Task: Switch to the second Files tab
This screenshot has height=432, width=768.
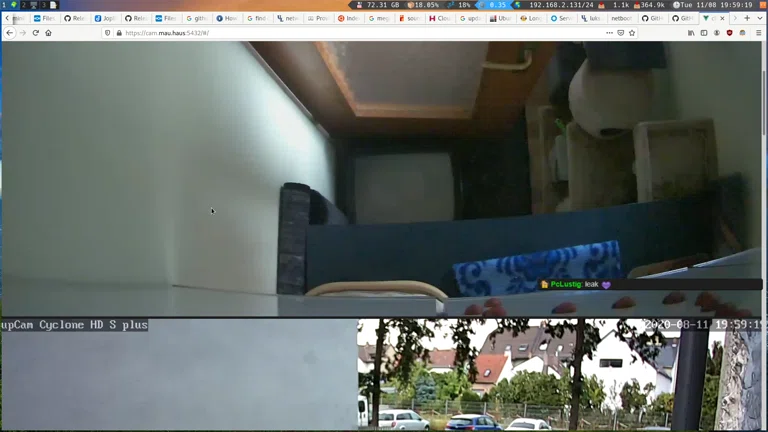Action: coord(166,18)
